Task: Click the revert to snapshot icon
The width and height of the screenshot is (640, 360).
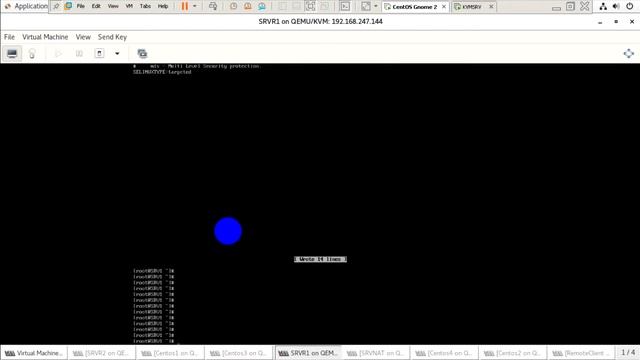Action: 248,6
